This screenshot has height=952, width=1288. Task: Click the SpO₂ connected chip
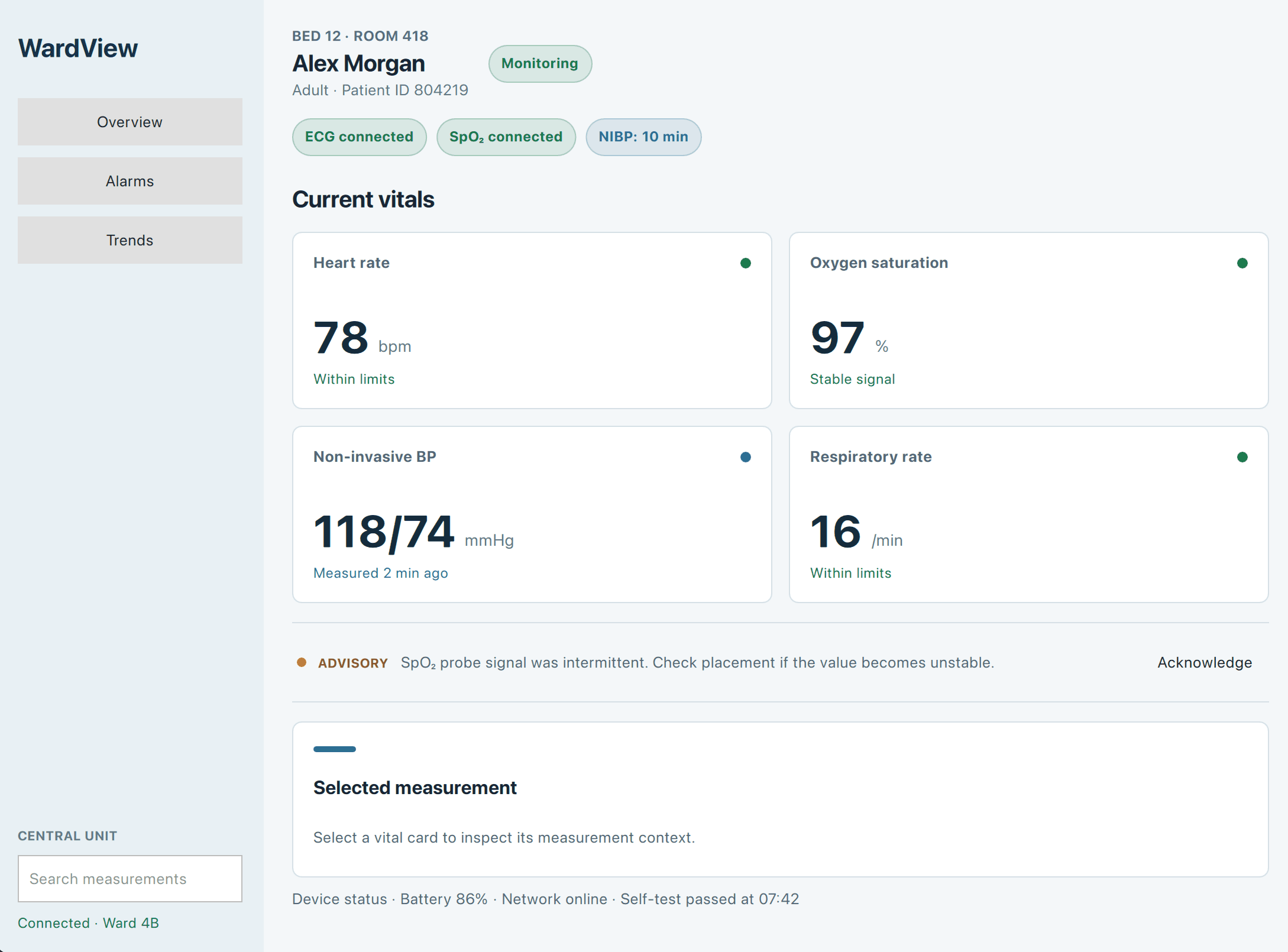pos(506,137)
